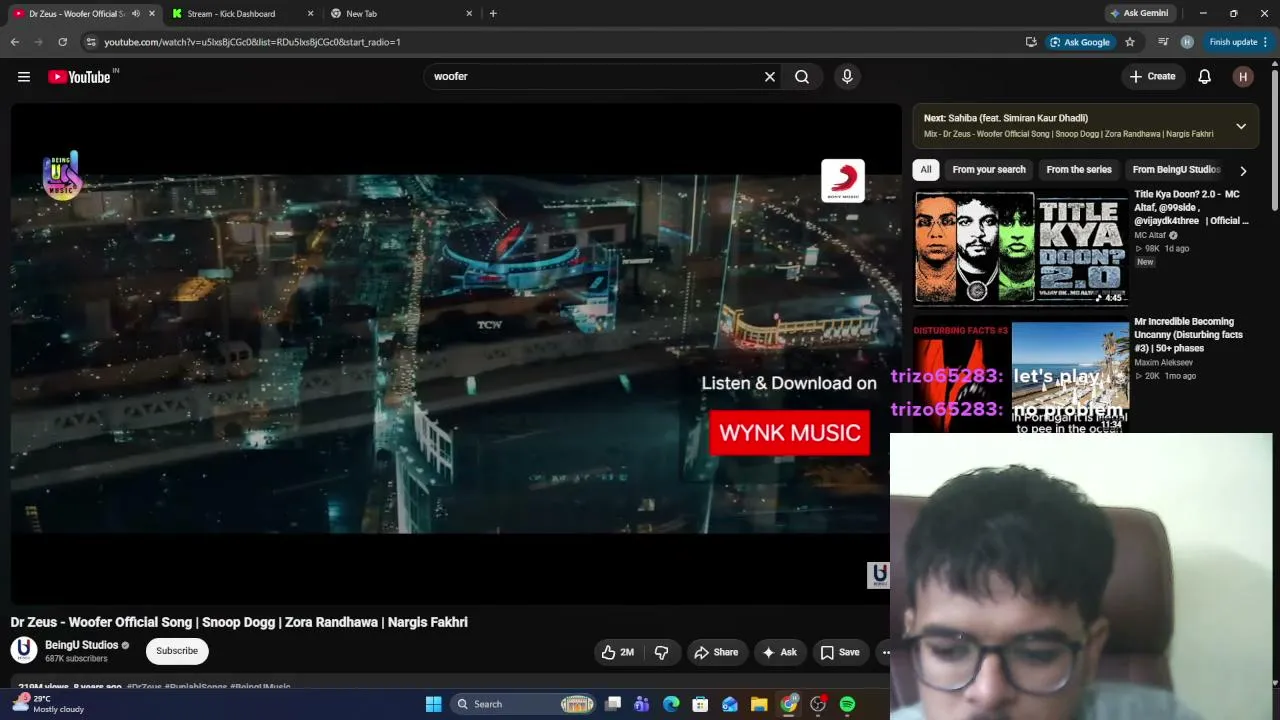This screenshot has width=1280, height=720.
Task: Click the Create button
Action: click(1152, 77)
